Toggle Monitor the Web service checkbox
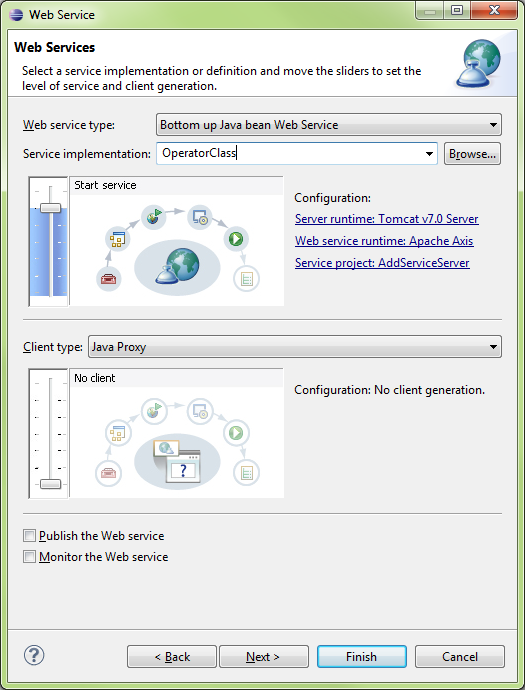Image resolution: width=525 pixels, height=690 pixels. (x=29, y=557)
